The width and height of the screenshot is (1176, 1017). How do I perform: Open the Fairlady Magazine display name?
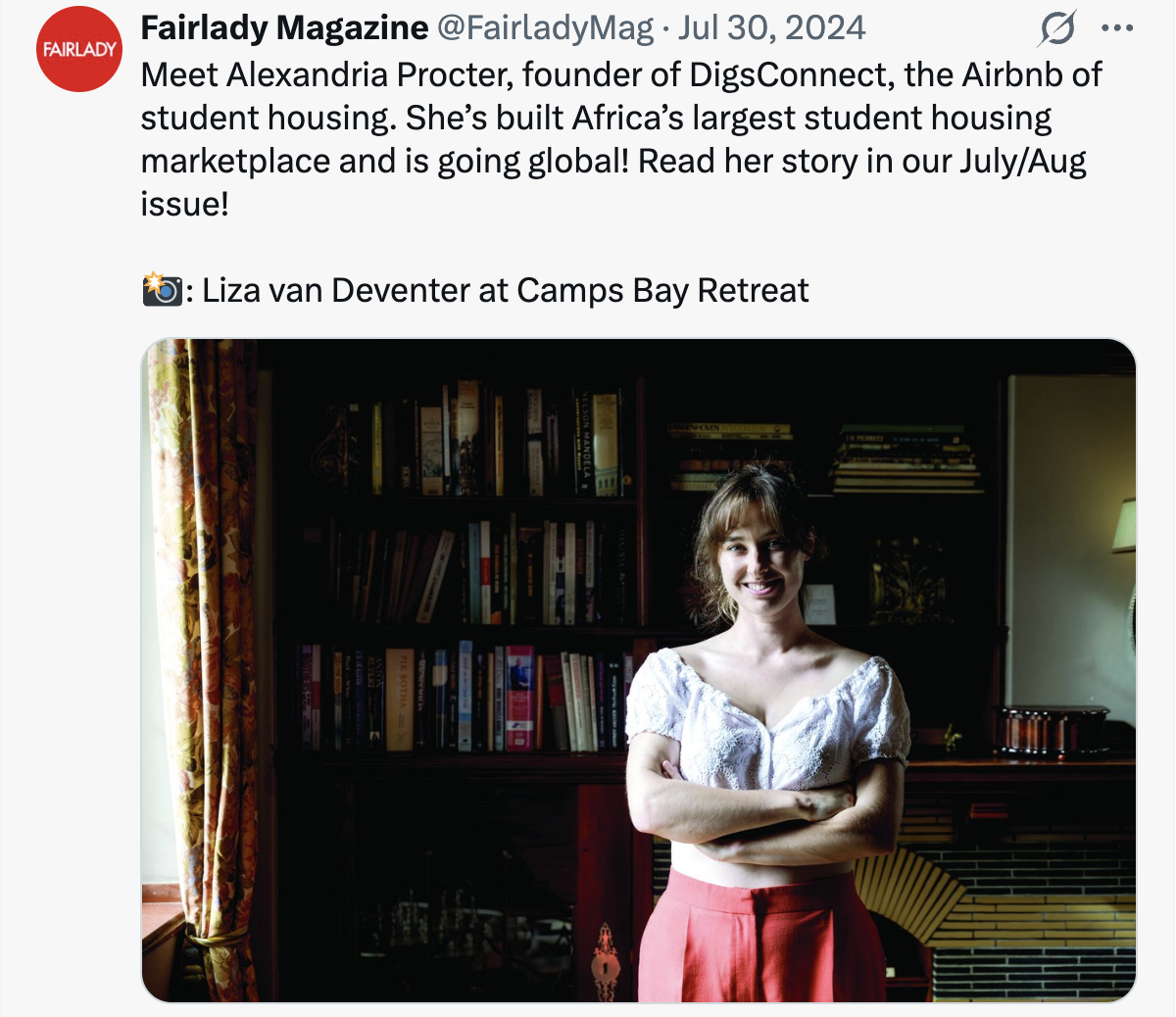[x=284, y=27]
